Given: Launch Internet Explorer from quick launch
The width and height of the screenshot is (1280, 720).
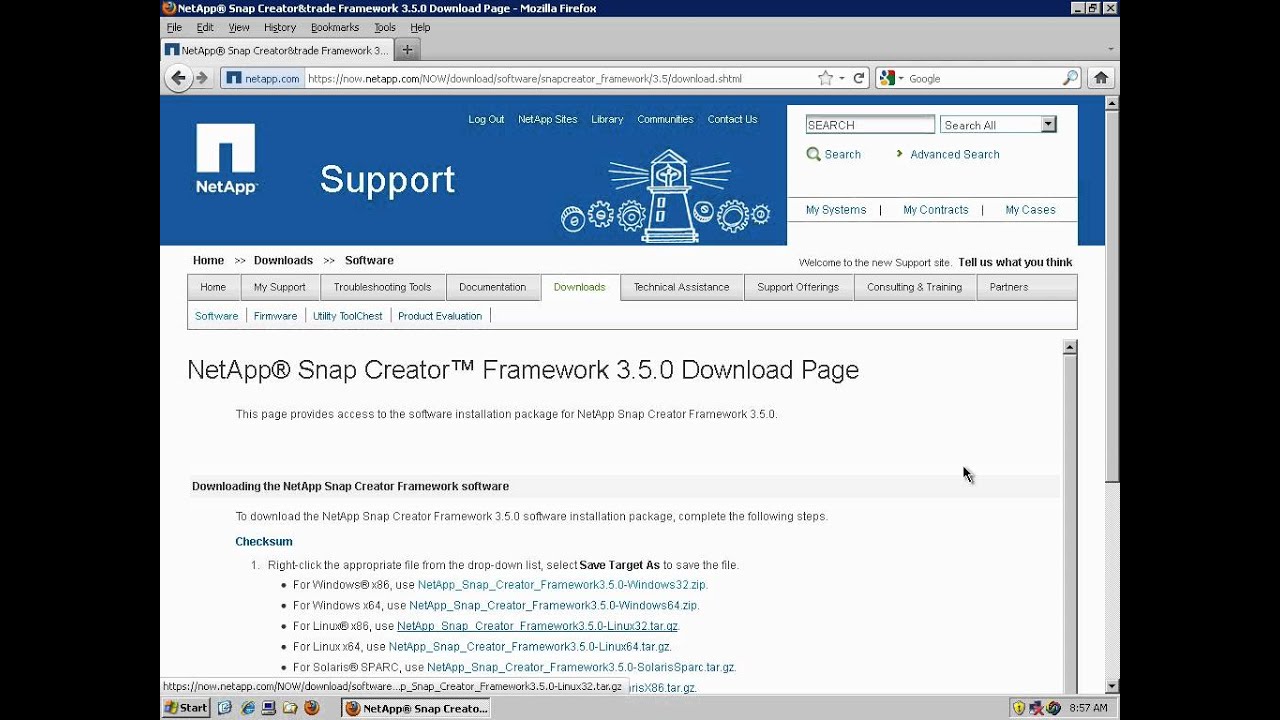Looking at the screenshot, I should 246,708.
